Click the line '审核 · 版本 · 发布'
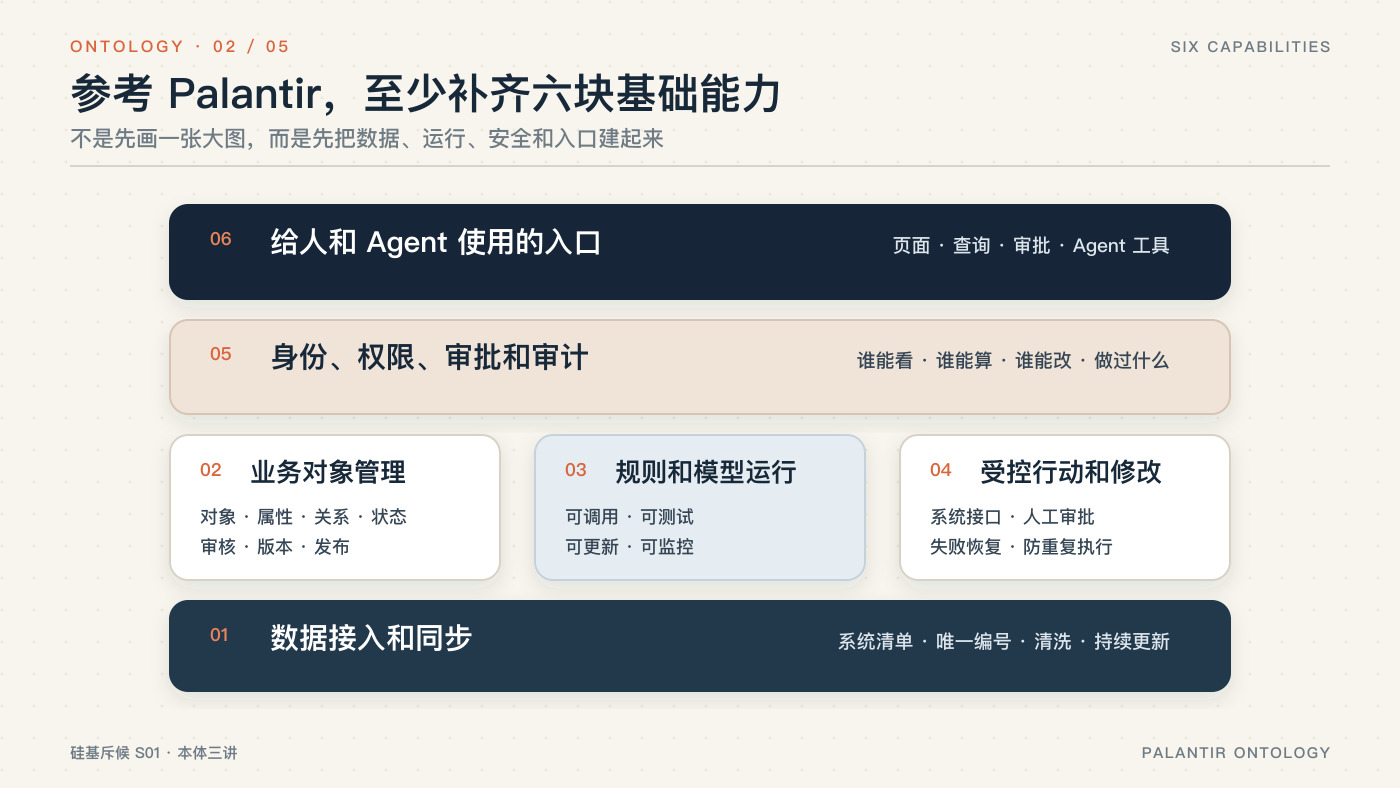The width and height of the screenshot is (1400, 788). pyautogui.click(x=274, y=547)
